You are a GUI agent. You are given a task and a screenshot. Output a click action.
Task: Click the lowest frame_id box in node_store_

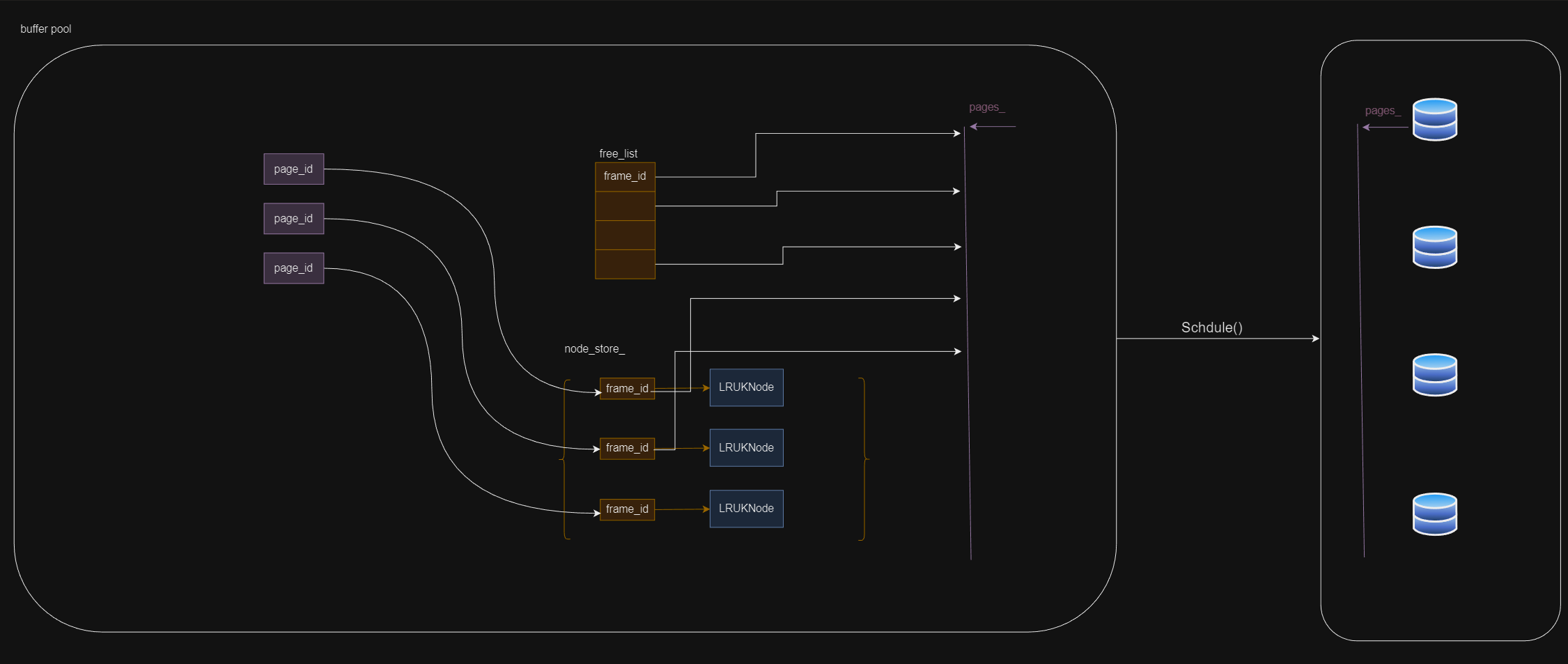click(x=627, y=509)
